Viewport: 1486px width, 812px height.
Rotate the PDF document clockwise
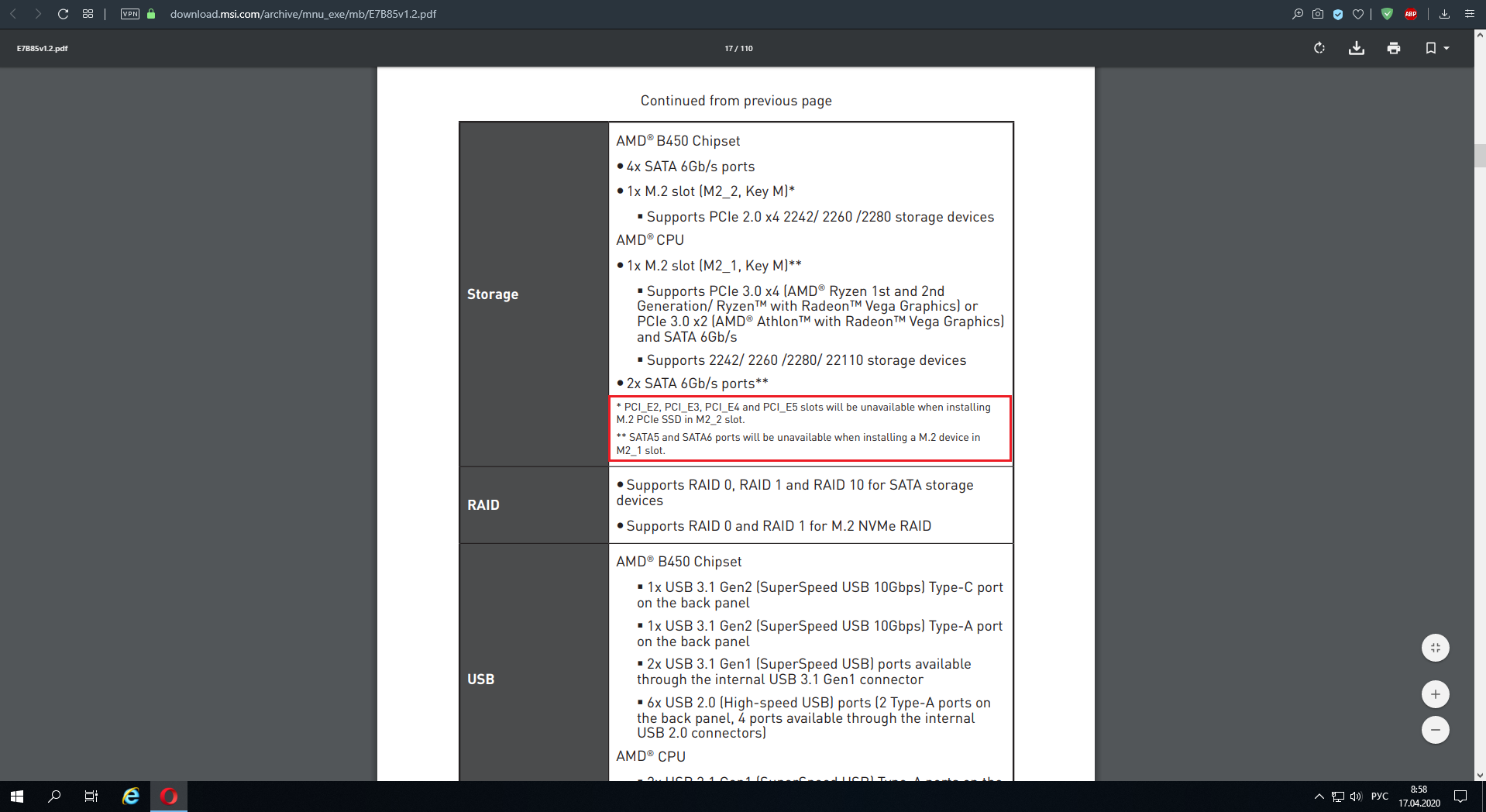coord(1319,48)
